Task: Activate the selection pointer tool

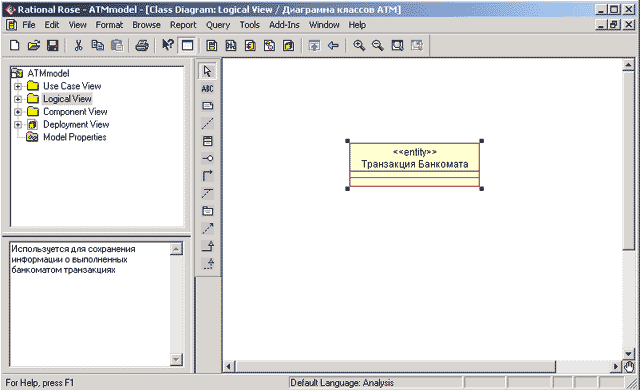Action: pos(207,71)
